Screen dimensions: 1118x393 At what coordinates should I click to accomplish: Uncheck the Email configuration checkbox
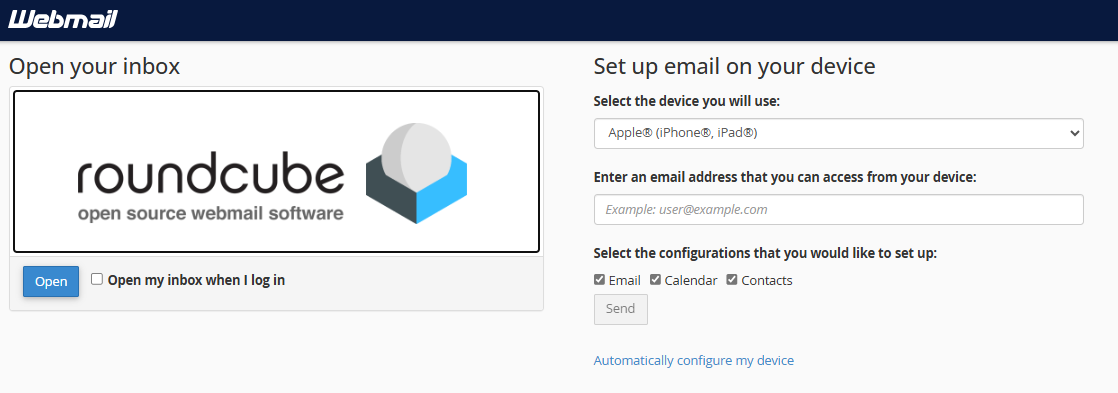[x=600, y=280]
